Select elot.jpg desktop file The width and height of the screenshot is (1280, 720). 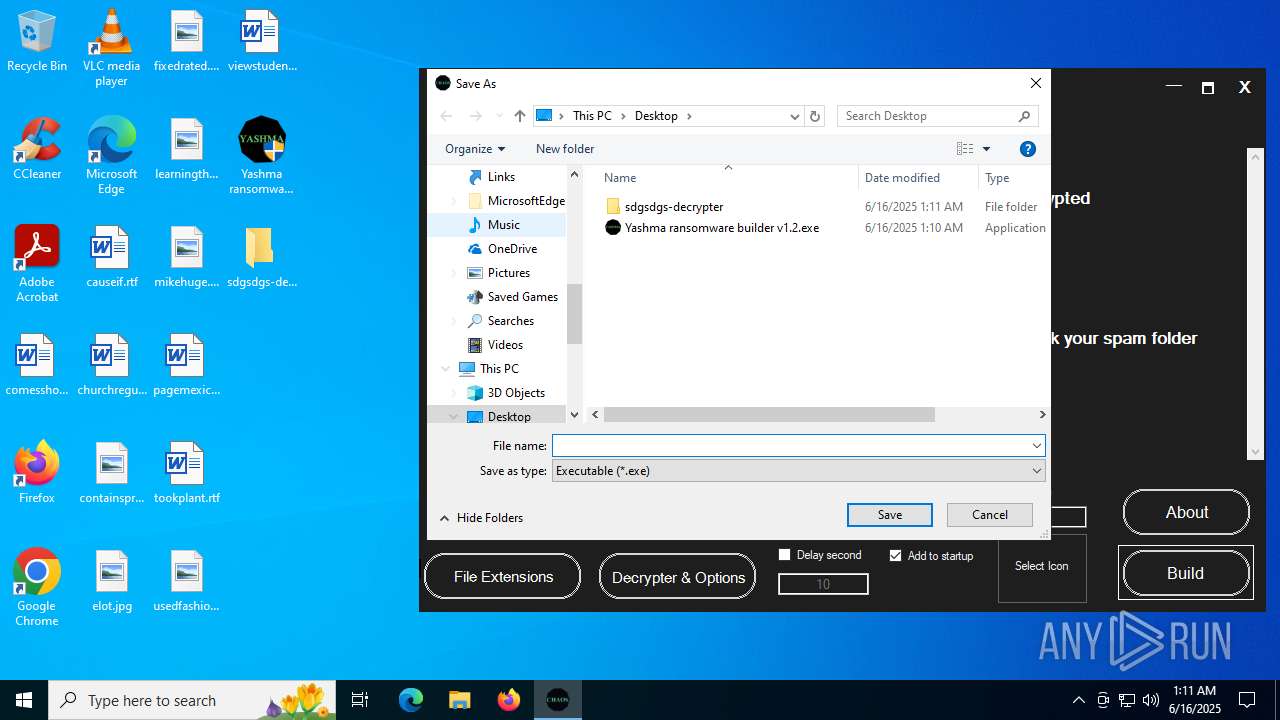pos(111,581)
